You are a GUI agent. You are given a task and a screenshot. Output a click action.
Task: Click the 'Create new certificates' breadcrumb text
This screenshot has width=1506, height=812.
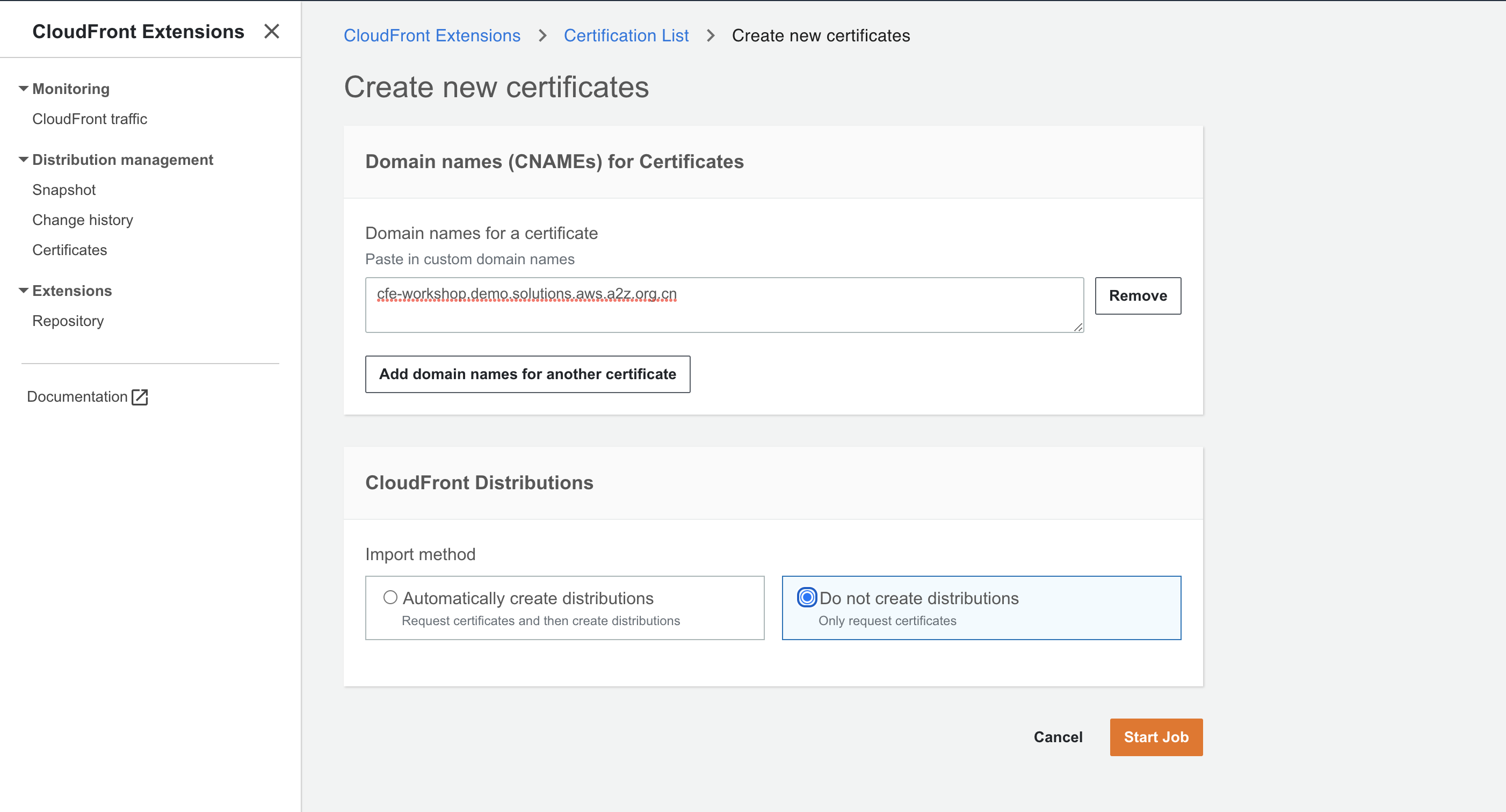pos(821,35)
